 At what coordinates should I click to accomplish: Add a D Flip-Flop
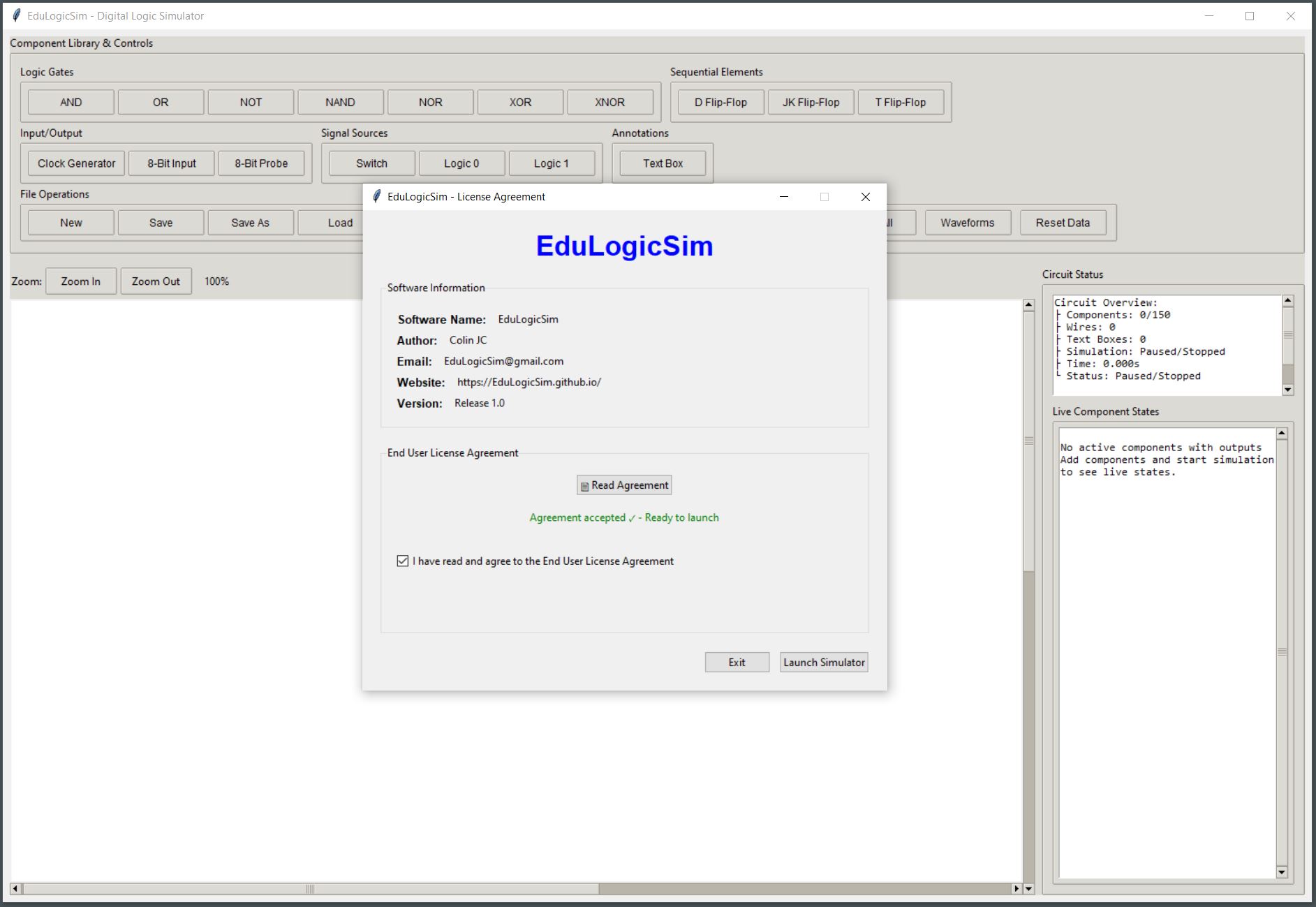[721, 102]
